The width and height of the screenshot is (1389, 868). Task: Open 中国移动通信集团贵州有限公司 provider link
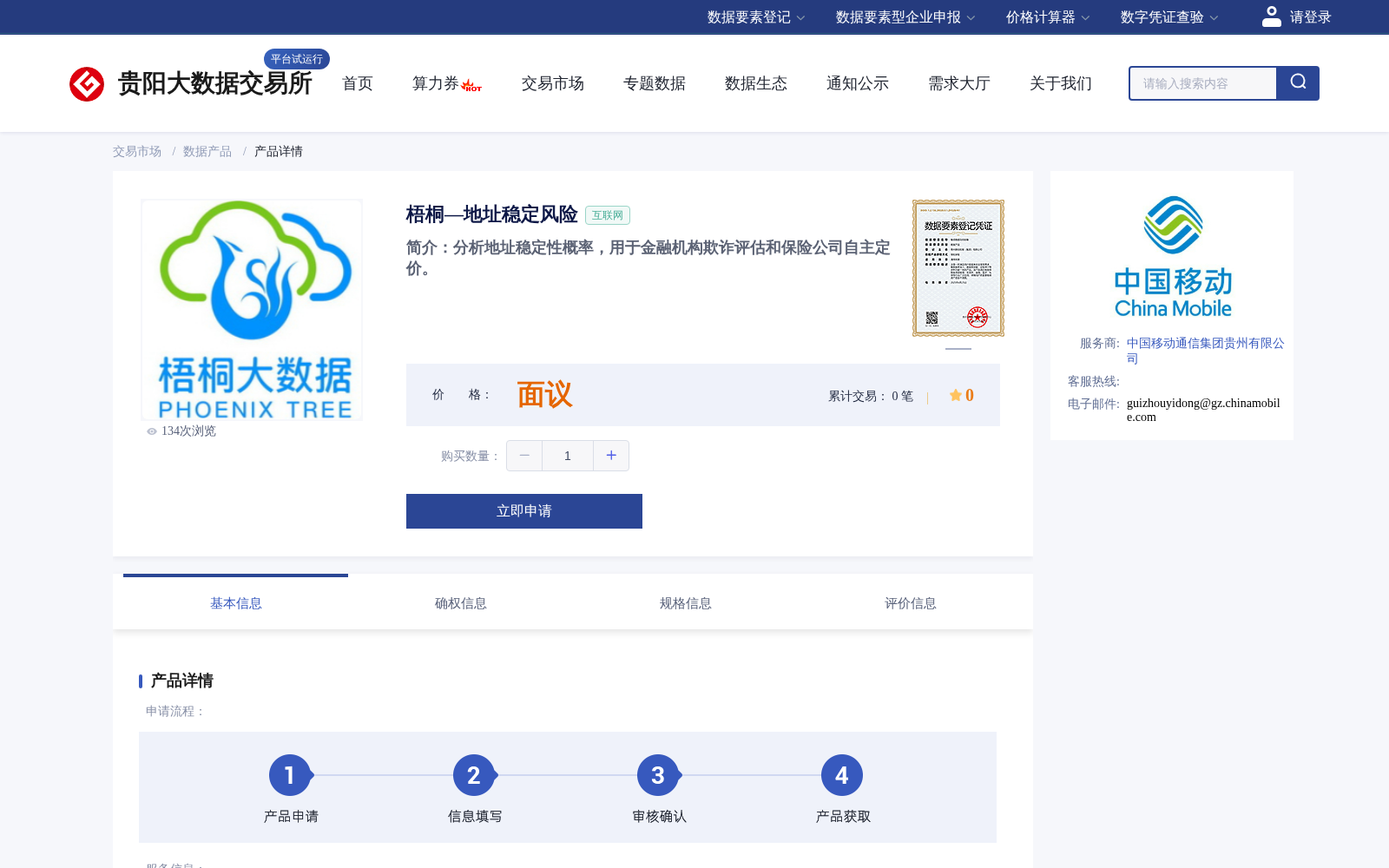pyautogui.click(x=1205, y=351)
